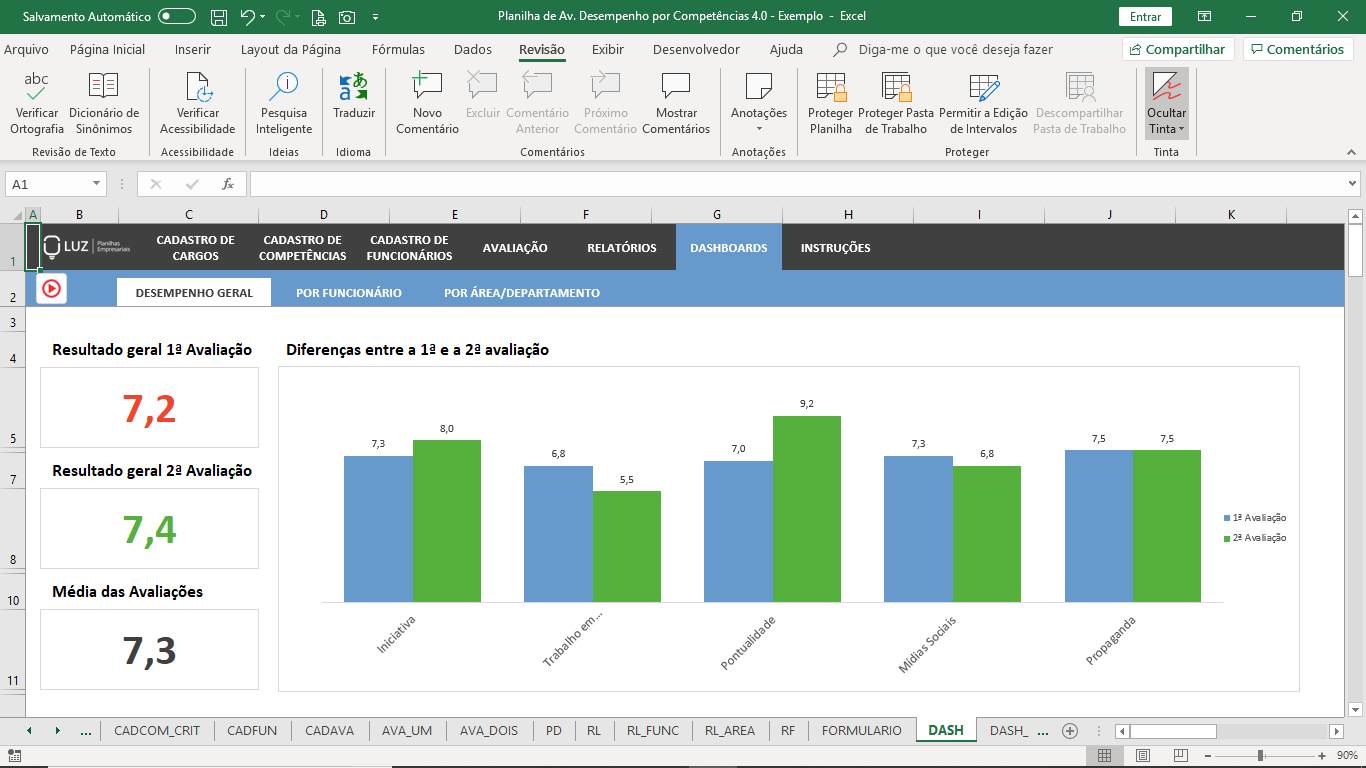
Task: Open Customize Quick Access Toolbar dropdown
Action: [x=375, y=17]
